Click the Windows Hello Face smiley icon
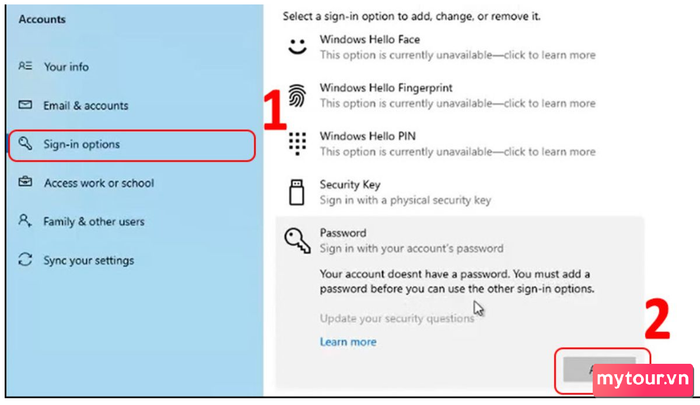The width and height of the screenshot is (700, 405). [297, 46]
